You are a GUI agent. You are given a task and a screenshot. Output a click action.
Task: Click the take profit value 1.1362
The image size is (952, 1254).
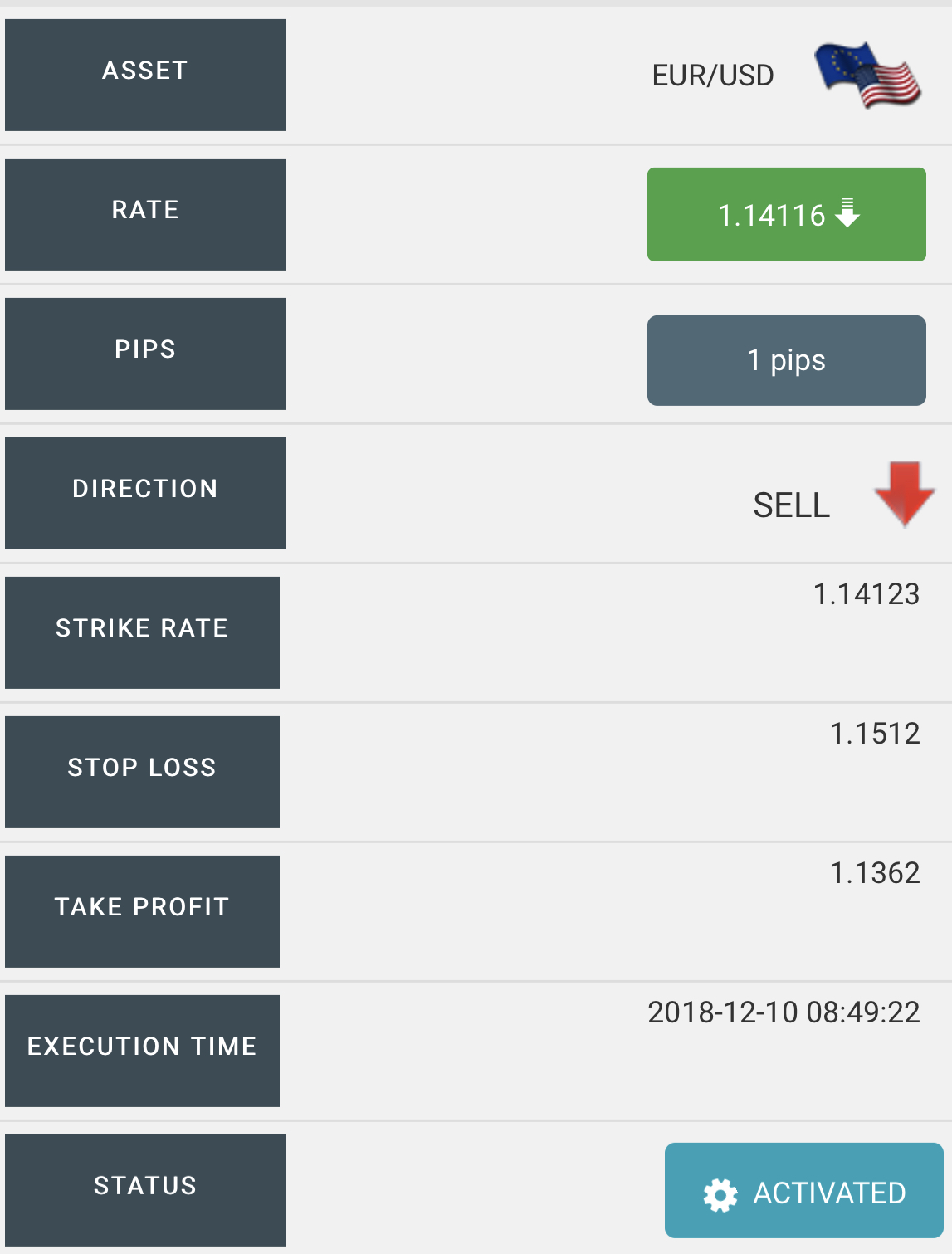pos(875,873)
